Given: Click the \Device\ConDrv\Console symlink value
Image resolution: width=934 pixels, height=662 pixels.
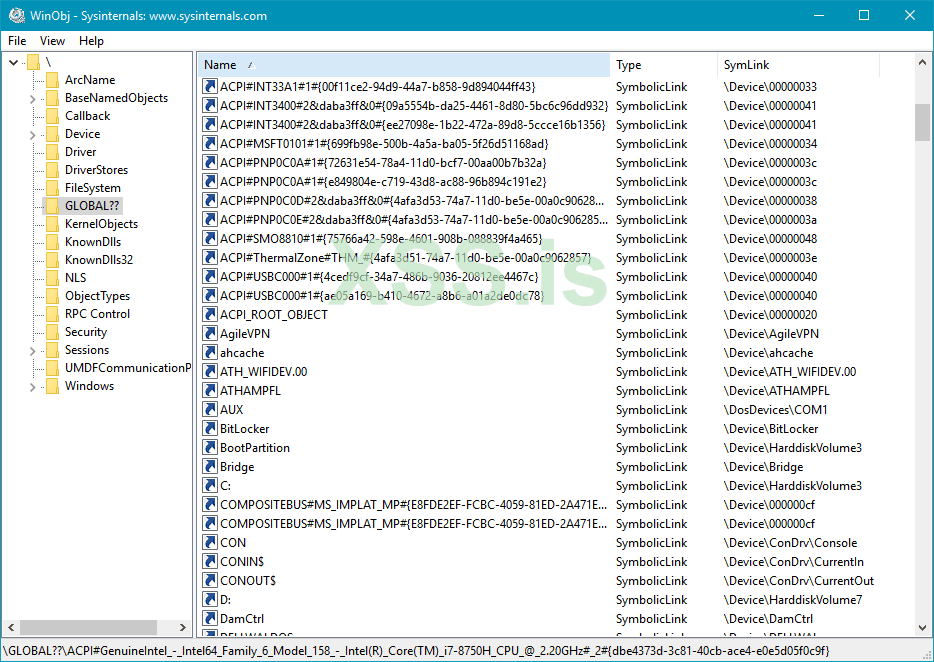Looking at the screenshot, I should pos(790,543).
